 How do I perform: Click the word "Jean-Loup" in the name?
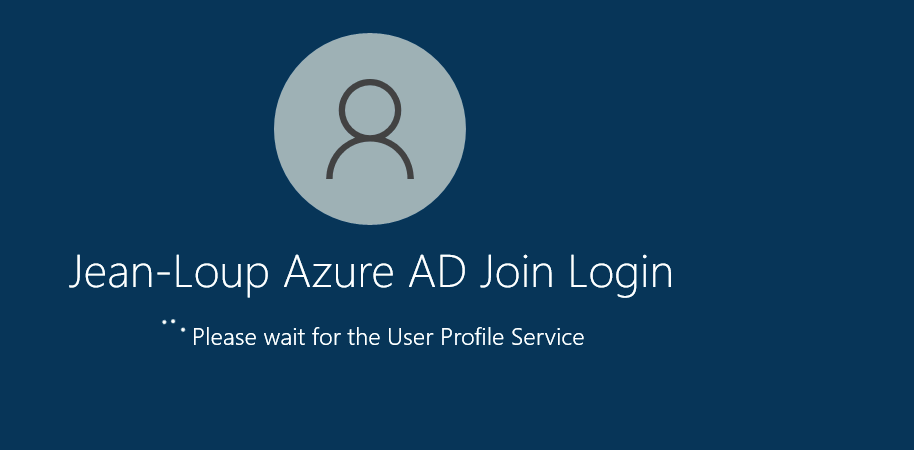pos(169,273)
